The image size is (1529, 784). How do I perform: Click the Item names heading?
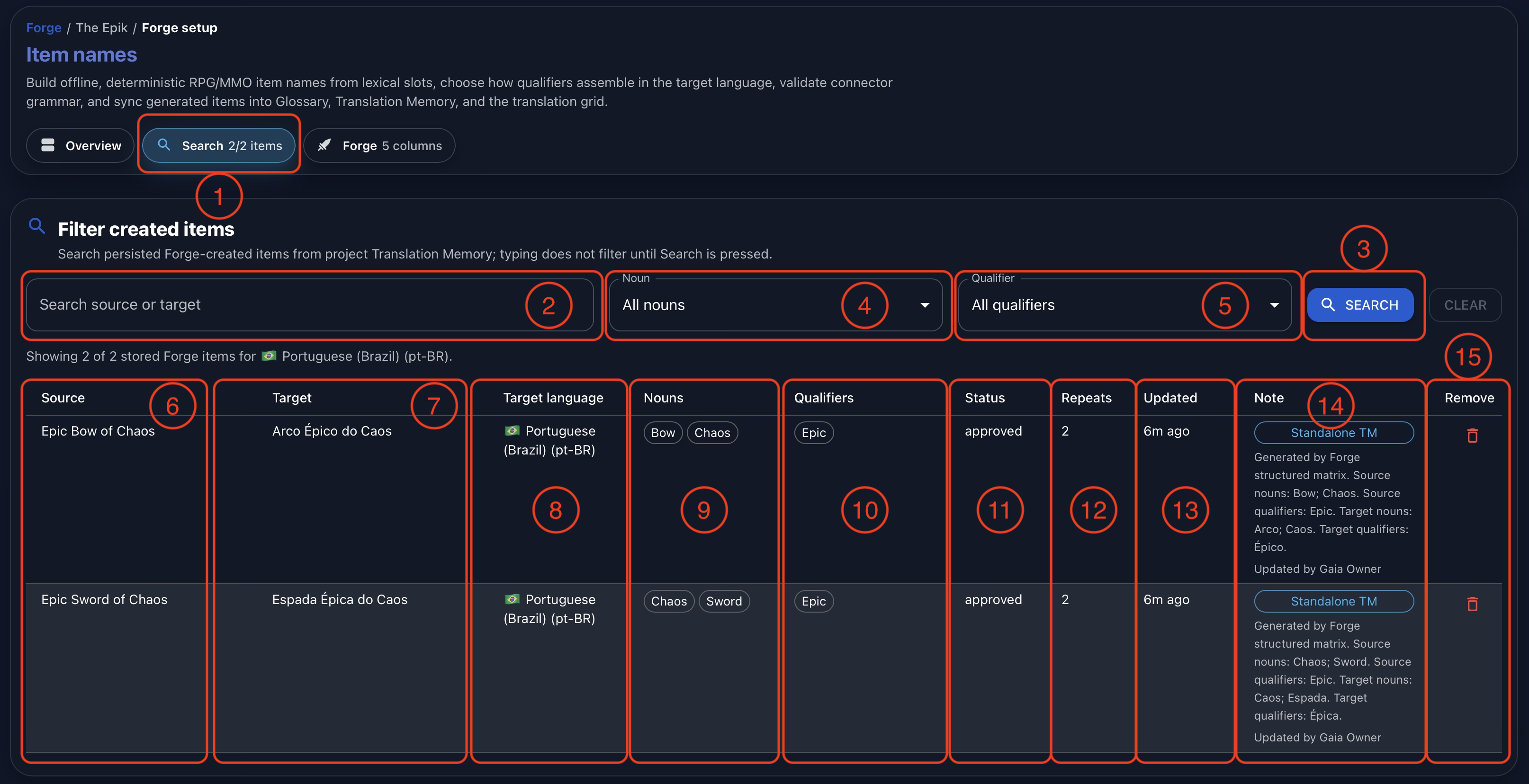click(x=81, y=54)
